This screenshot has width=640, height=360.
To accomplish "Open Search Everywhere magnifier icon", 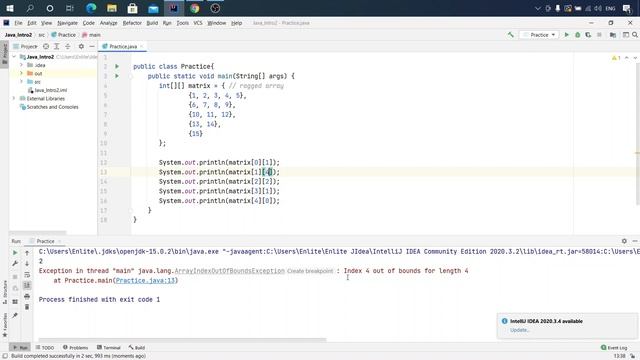I will click(x=635, y=35).
